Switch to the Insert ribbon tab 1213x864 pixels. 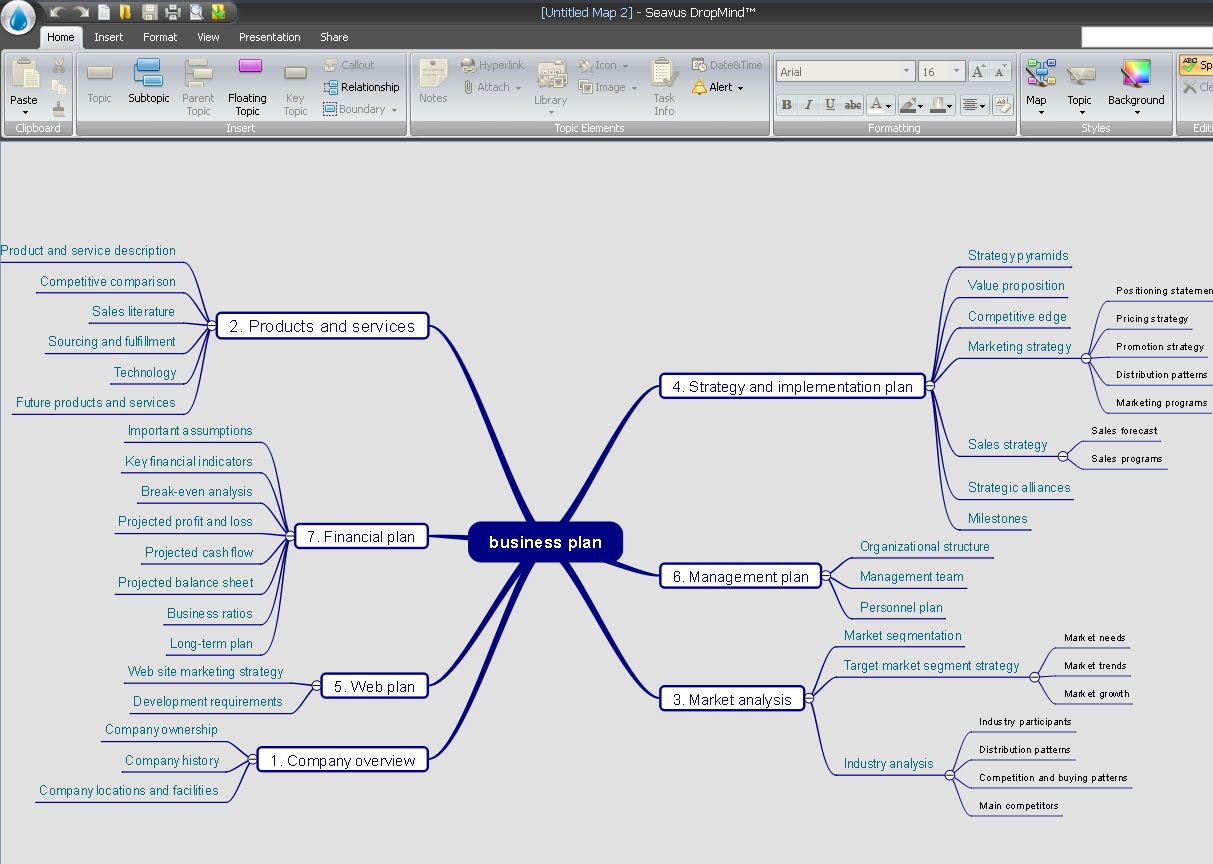(109, 37)
